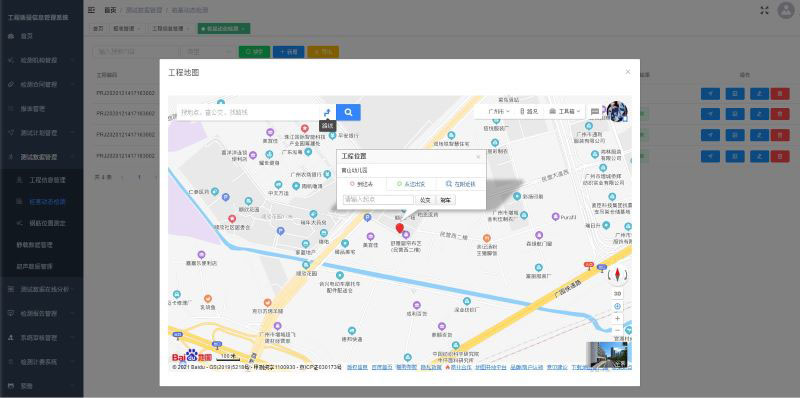Open the route planning icon in search box

pyautogui.click(x=327, y=112)
